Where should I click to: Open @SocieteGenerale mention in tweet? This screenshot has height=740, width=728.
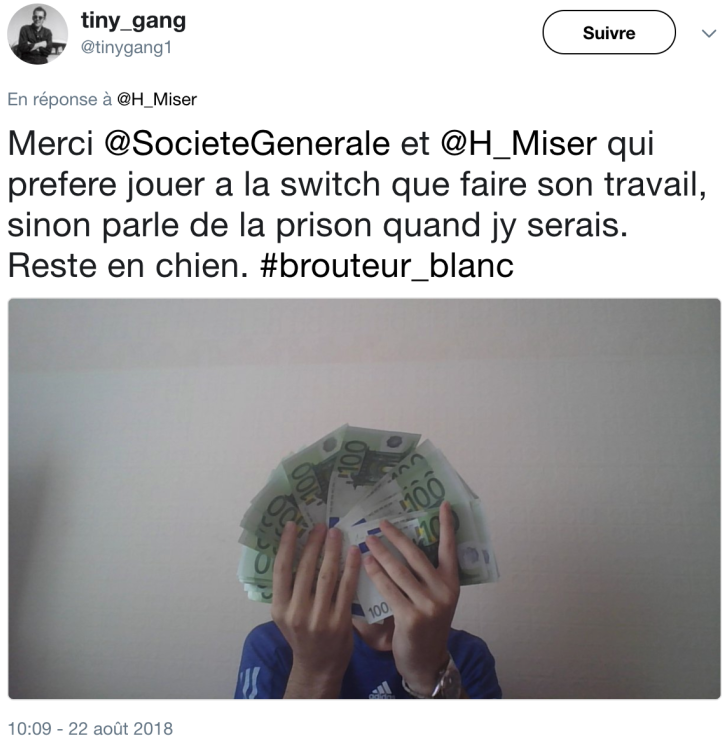247,143
